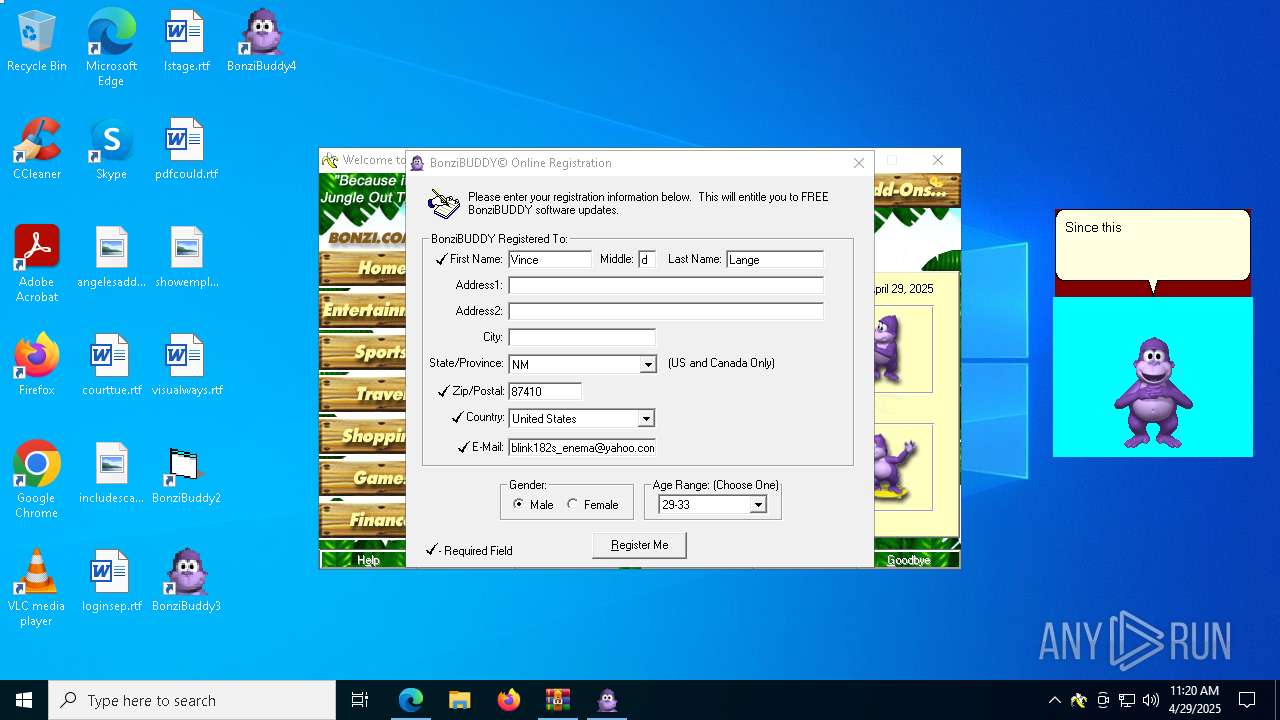Click the Address1 field
This screenshot has width=1280, height=720.
(x=666, y=285)
